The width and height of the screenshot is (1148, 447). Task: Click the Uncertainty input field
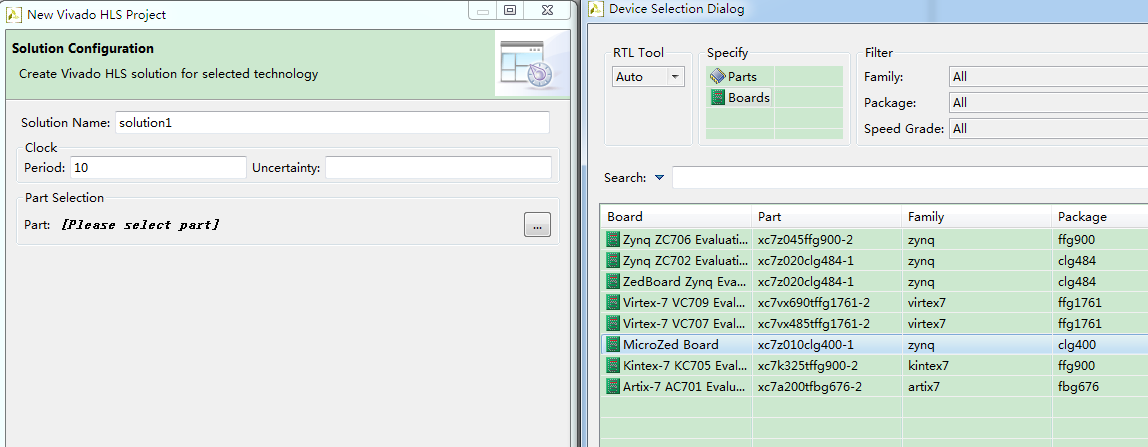438,168
